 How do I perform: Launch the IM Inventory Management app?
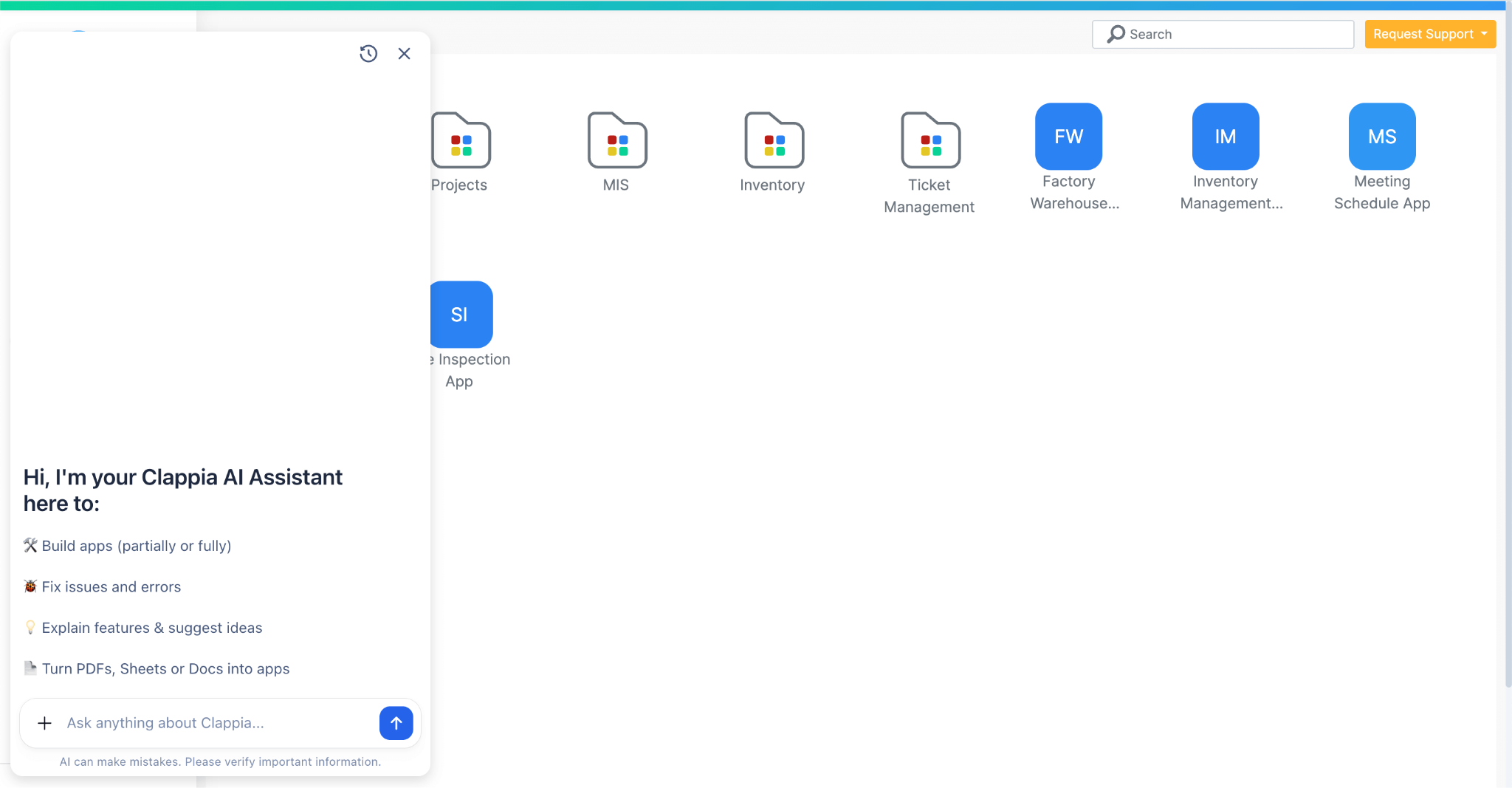1226,137
